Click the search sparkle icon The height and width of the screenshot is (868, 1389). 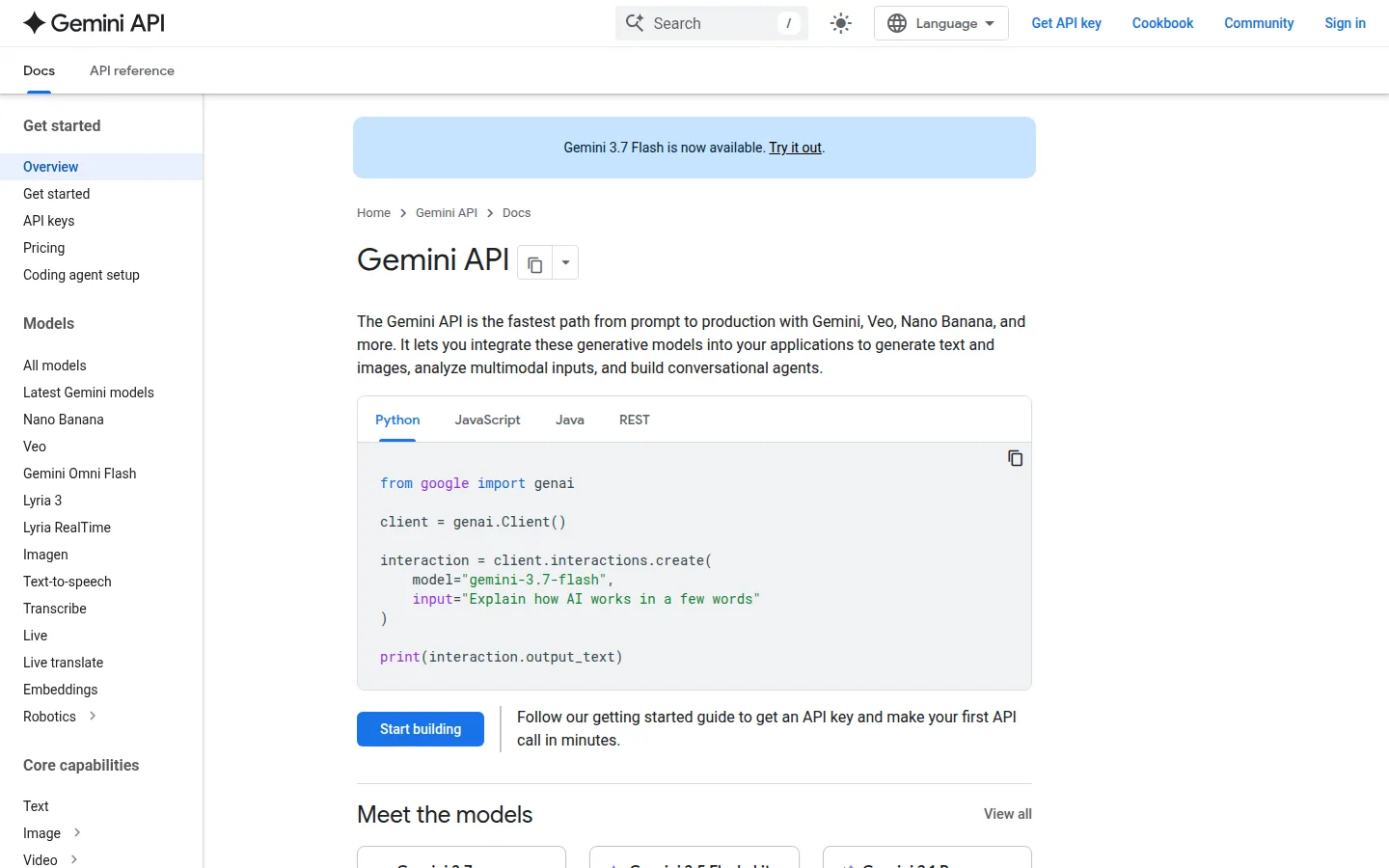[635, 23]
